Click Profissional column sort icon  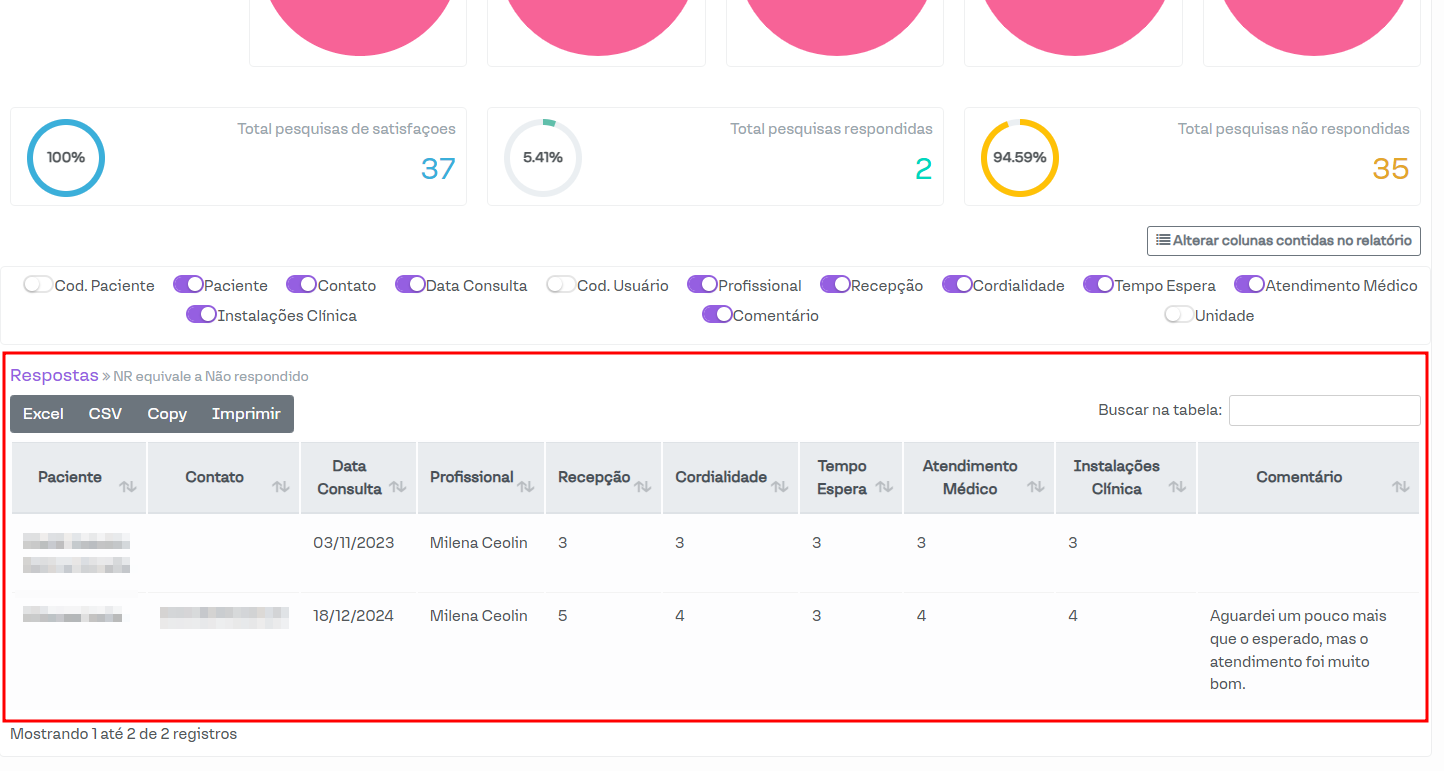[x=526, y=487]
